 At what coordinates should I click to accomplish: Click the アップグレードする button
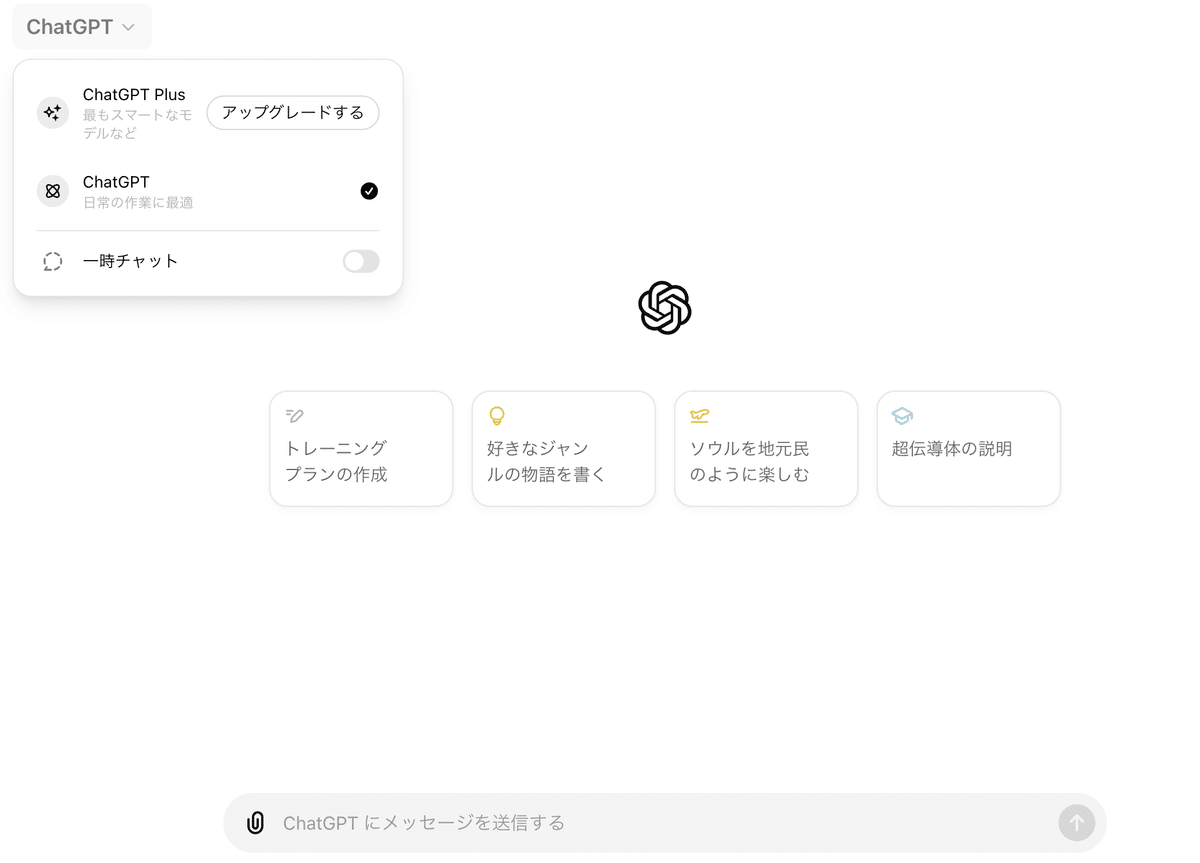coord(293,113)
